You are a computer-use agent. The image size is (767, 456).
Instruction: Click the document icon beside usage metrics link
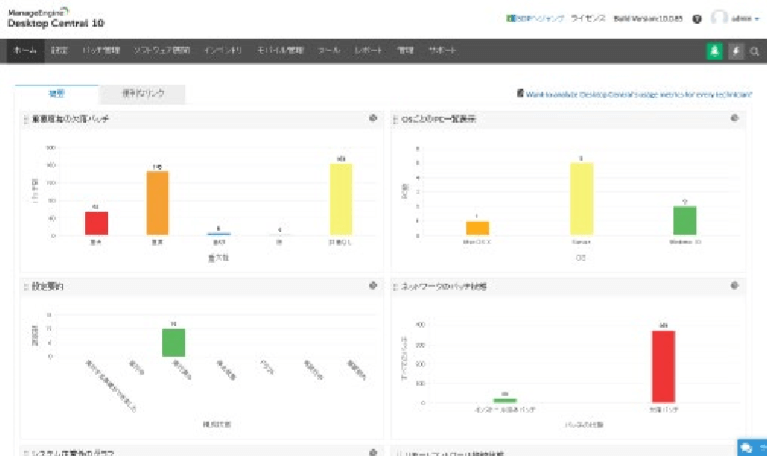(520, 93)
